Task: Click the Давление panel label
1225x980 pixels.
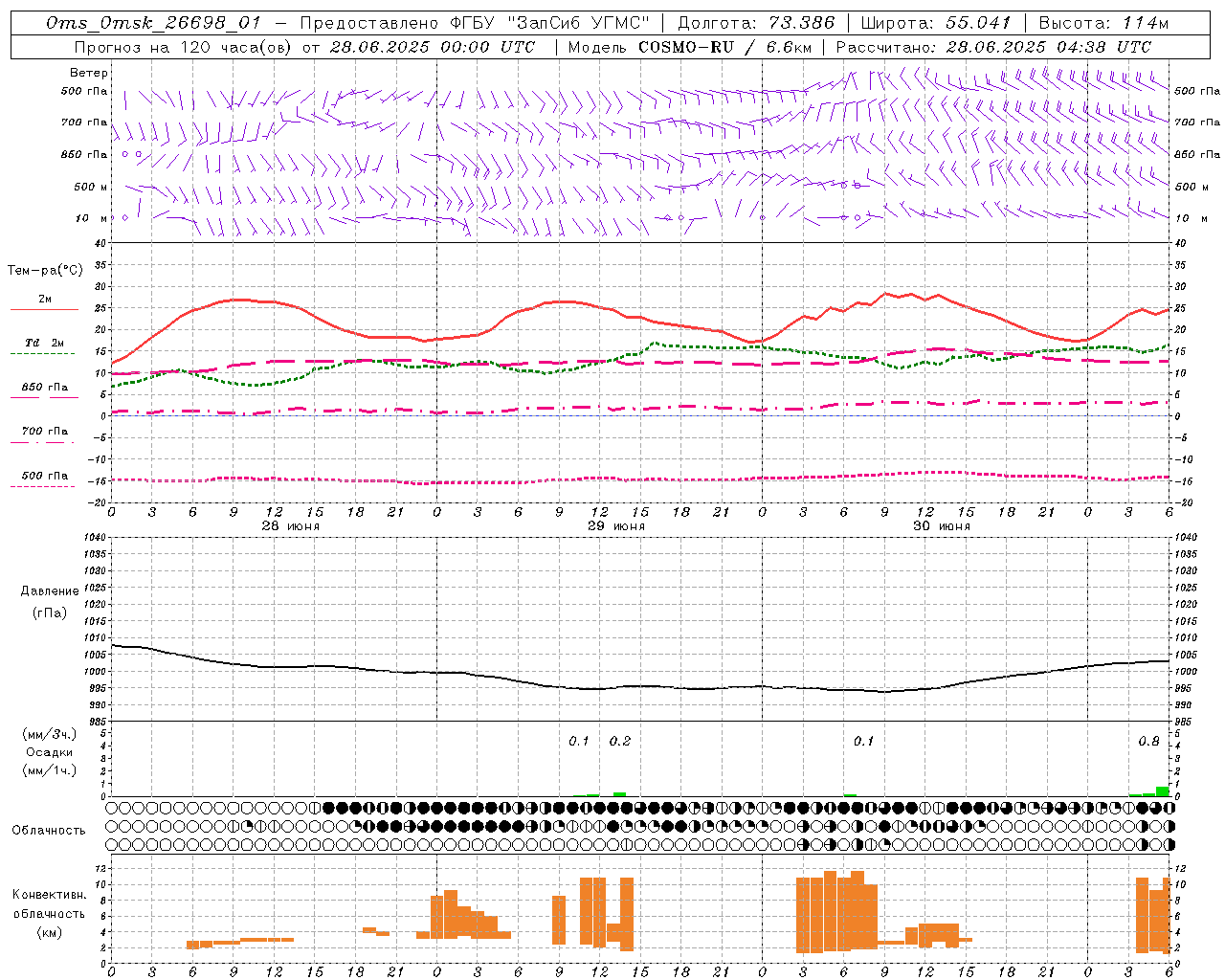Action: point(50,591)
